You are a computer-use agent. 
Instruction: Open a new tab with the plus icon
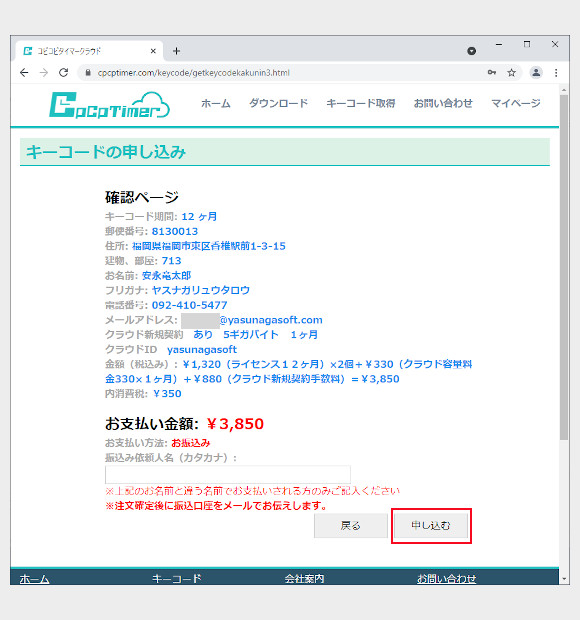click(x=176, y=51)
